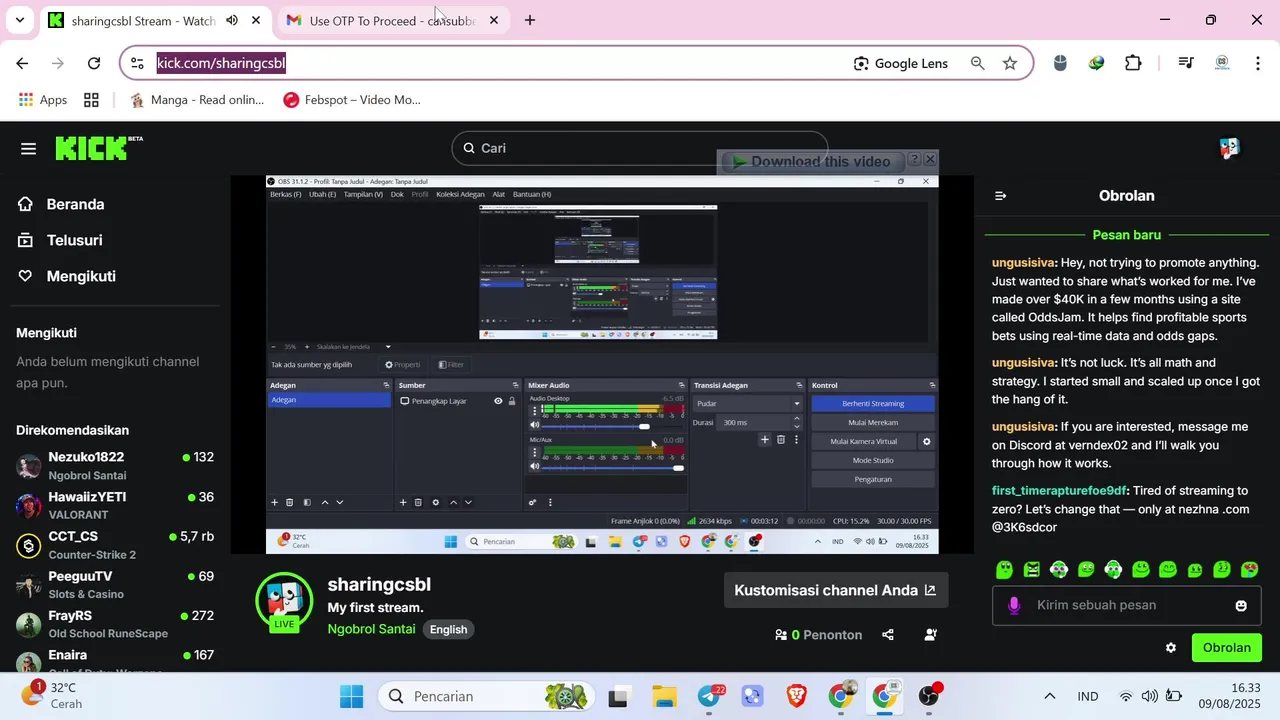Viewport: 1280px width, 720px height.
Task: Open Brave browser from taskbar
Action: coord(796,696)
